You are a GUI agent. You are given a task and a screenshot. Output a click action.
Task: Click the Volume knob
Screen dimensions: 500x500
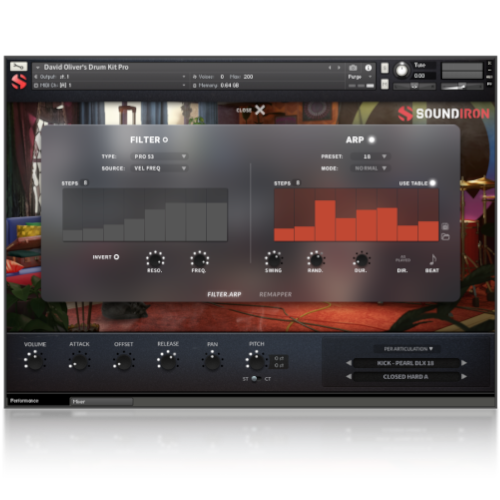click(x=34, y=362)
